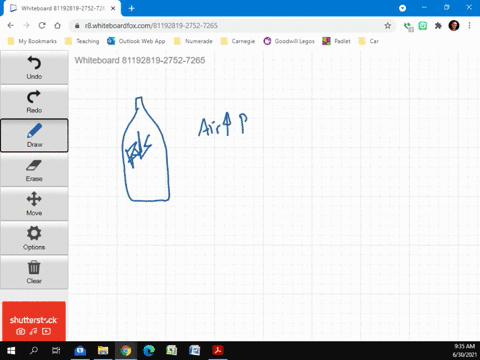The image size is (480, 360).
Task: Expand the Teaching bookmarks folder
Action: click(x=83, y=41)
